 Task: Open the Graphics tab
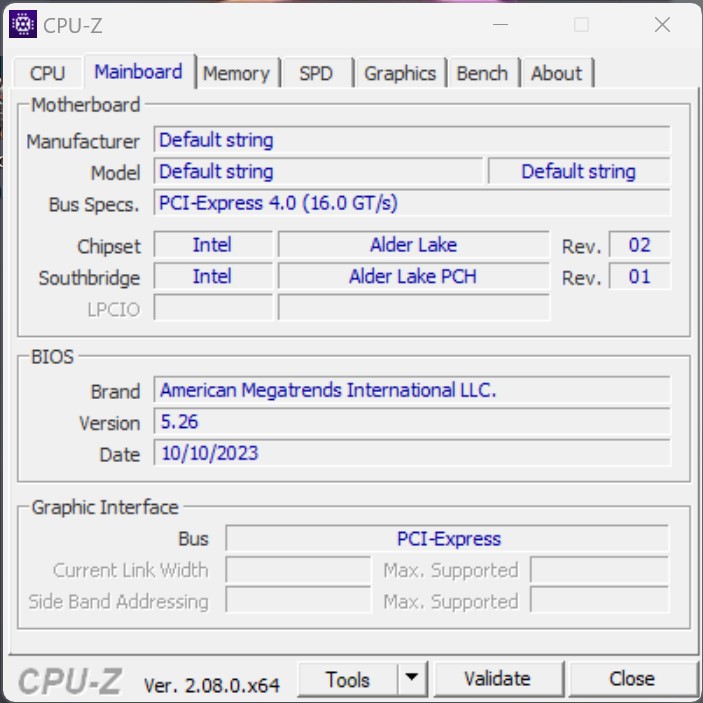tap(400, 73)
